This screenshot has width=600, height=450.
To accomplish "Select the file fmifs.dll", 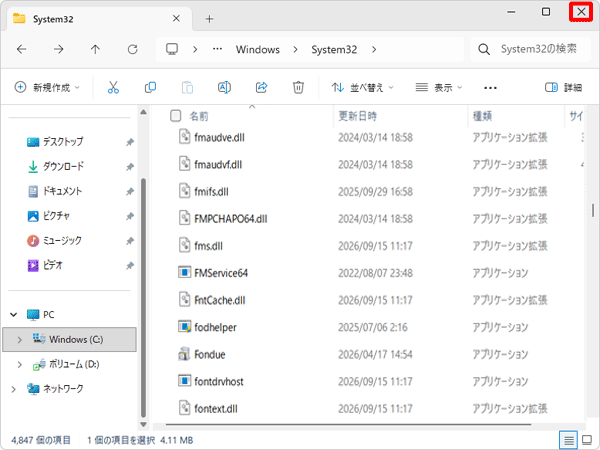I will pos(211,191).
